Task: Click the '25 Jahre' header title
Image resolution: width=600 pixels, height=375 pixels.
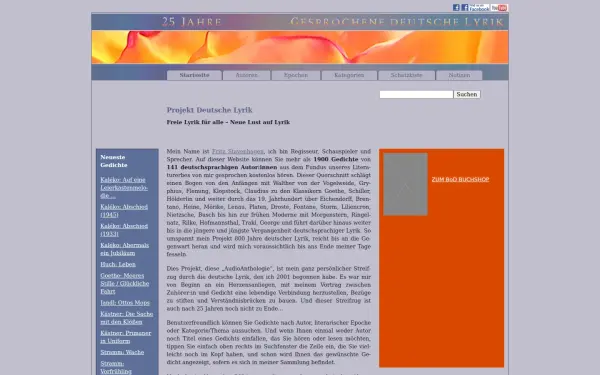Action: click(x=191, y=22)
